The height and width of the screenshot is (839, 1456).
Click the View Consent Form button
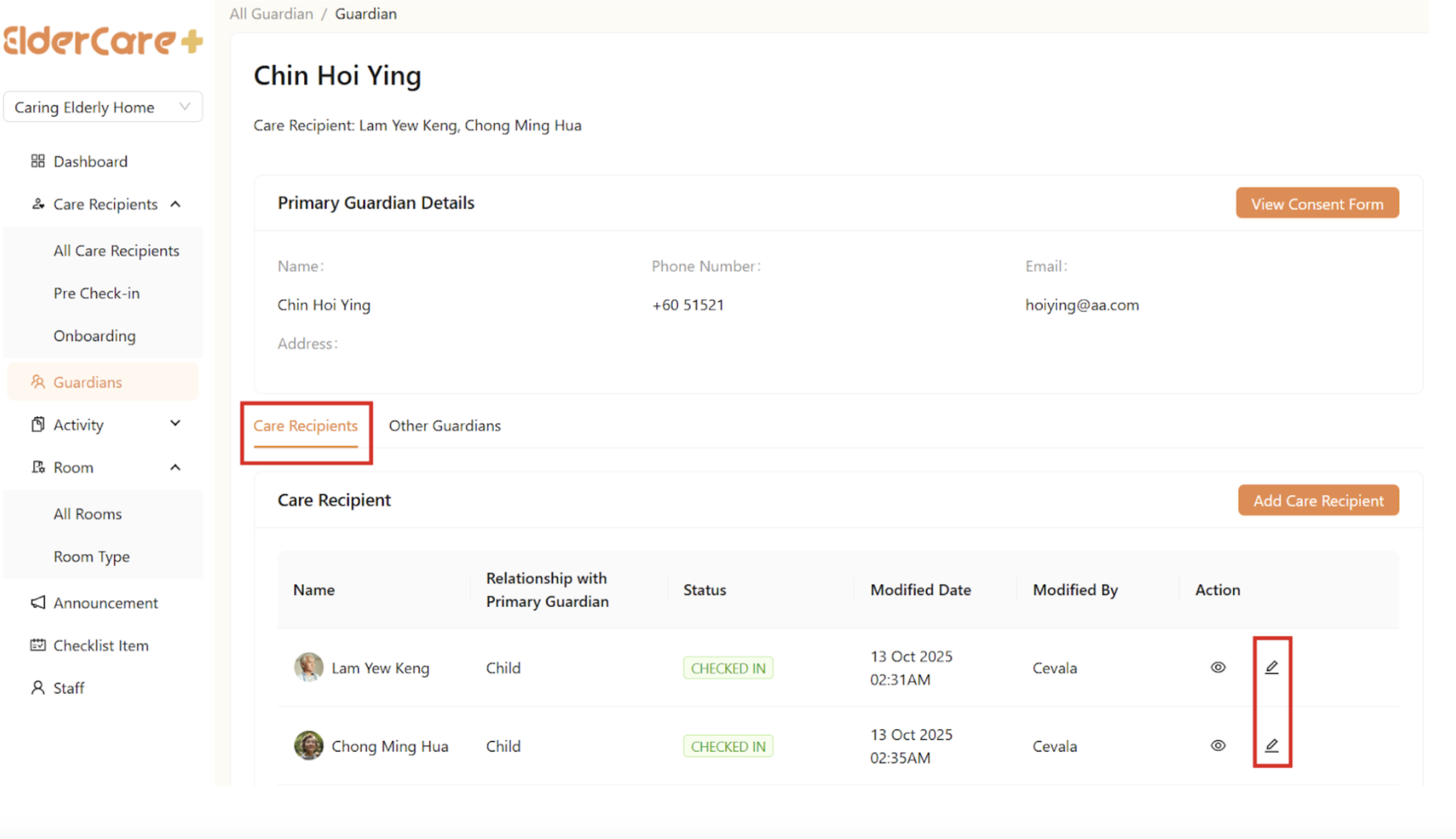(x=1316, y=203)
